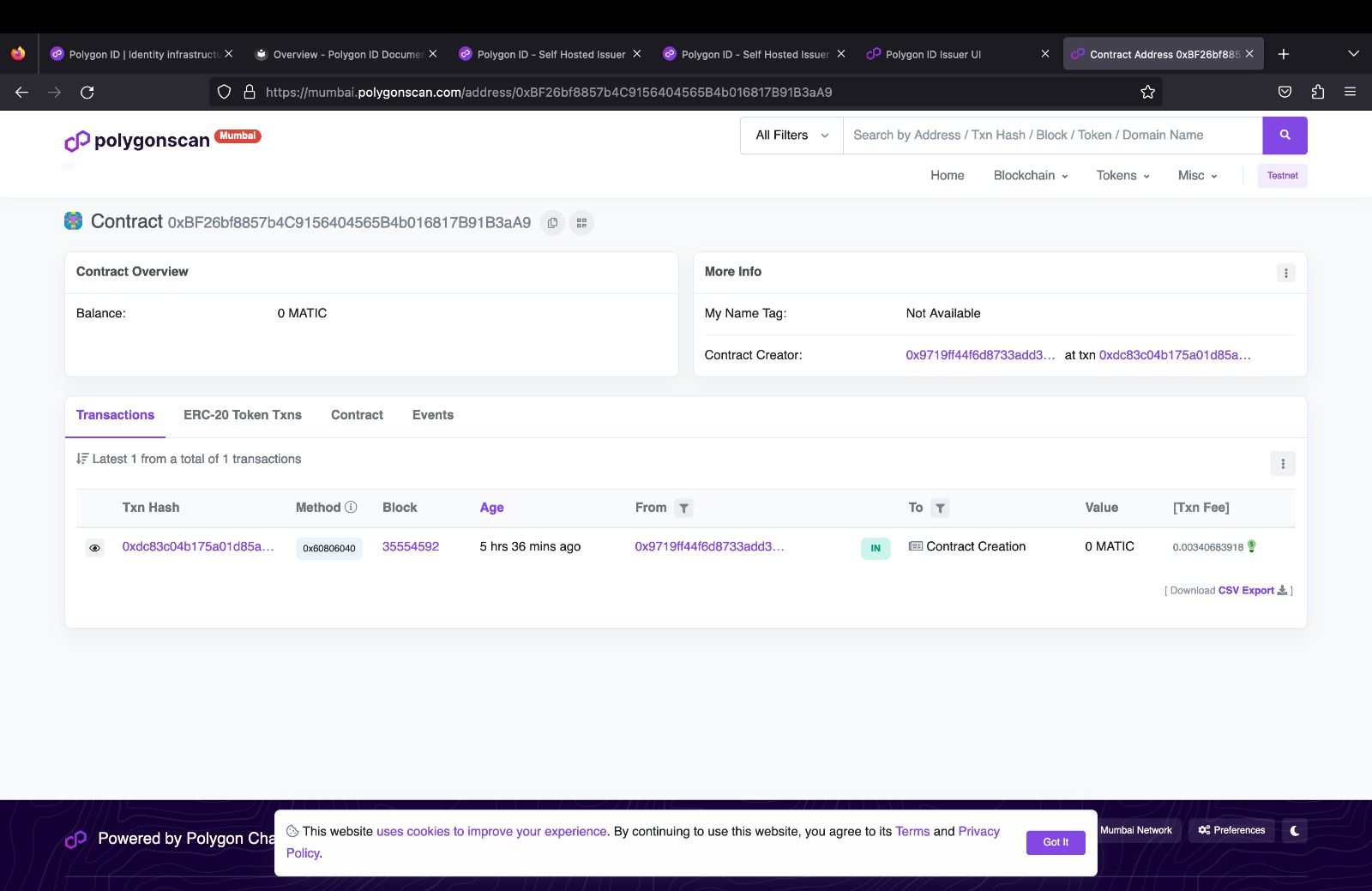The image size is (1372, 891).
Task: Toggle dark mode moon icon
Action: (1295, 830)
